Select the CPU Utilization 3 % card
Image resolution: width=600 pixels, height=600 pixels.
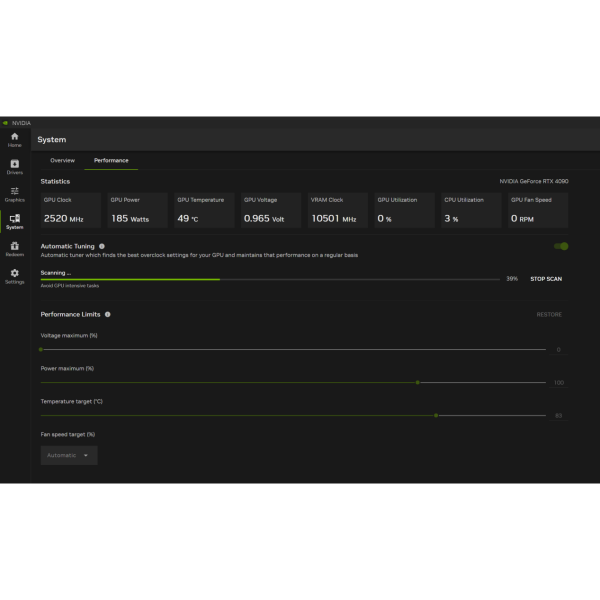[x=471, y=210]
